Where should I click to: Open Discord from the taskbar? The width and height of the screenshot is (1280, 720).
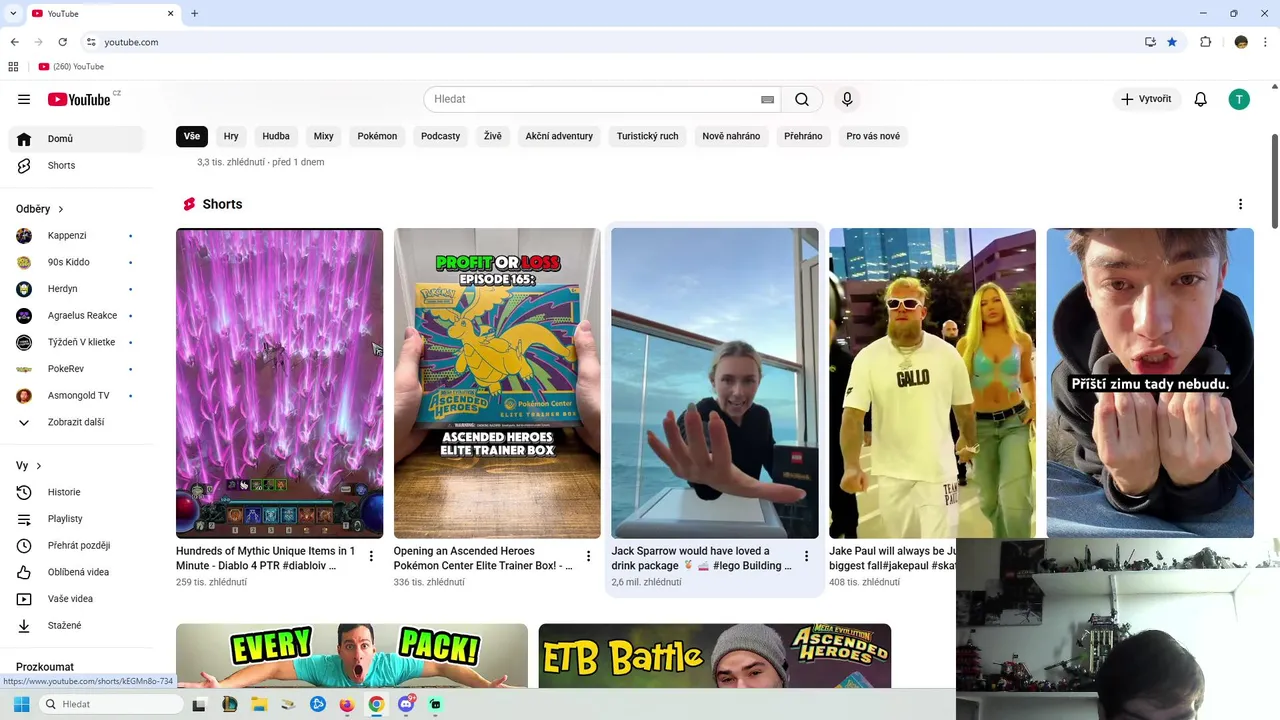[x=406, y=704]
